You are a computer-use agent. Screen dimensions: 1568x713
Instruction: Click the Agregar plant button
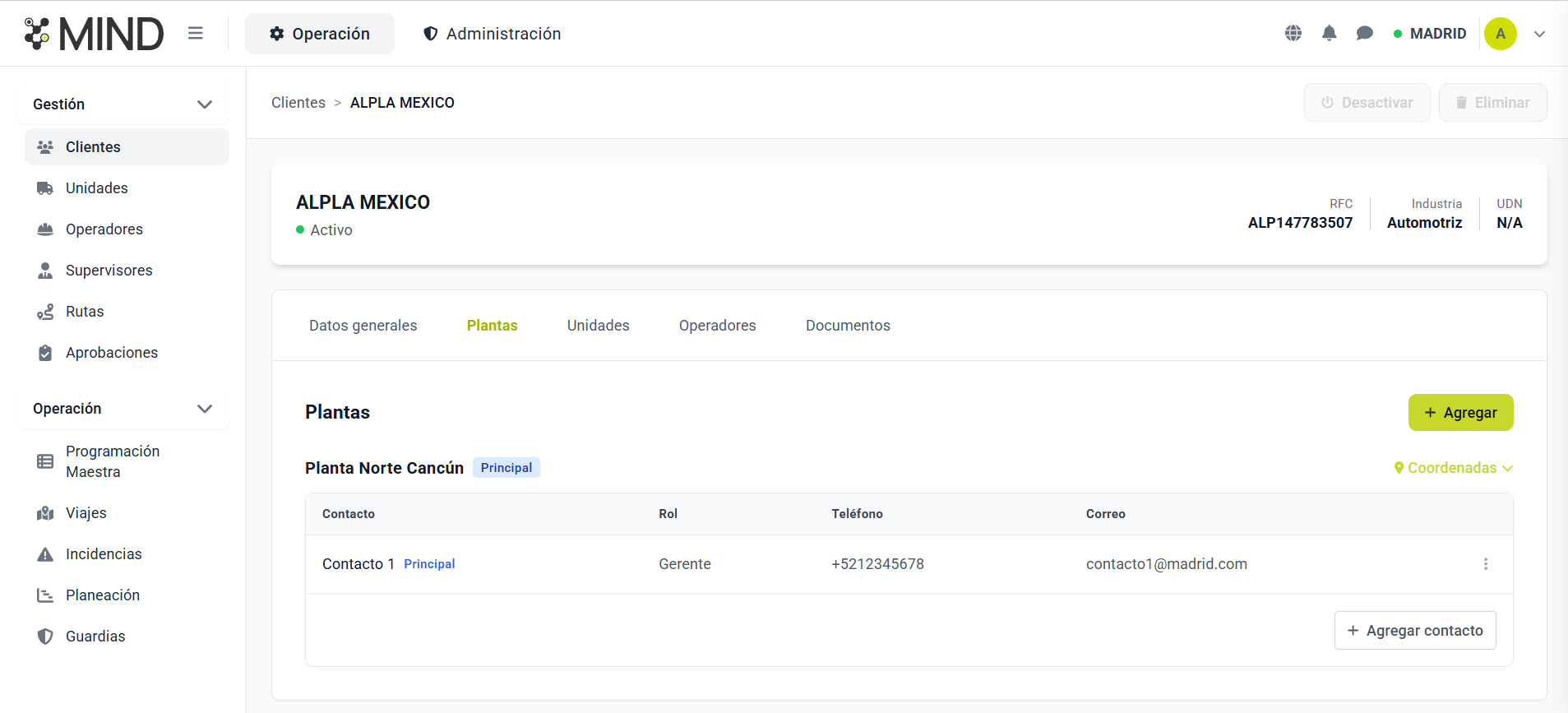(x=1461, y=413)
